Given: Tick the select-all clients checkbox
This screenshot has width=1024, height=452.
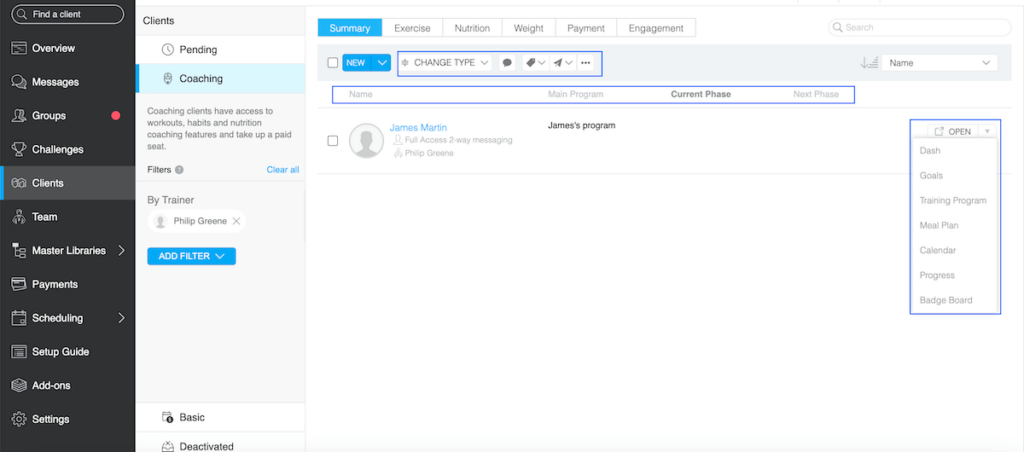Looking at the screenshot, I should [x=333, y=63].
